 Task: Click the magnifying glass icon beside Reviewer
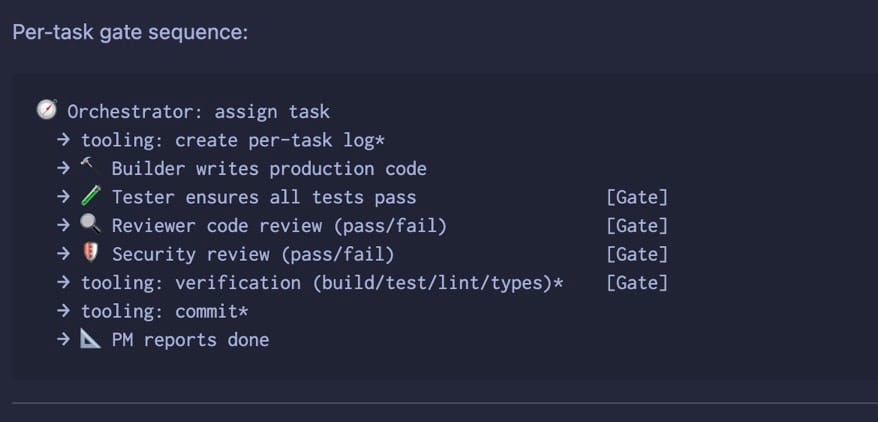point(90,225)
